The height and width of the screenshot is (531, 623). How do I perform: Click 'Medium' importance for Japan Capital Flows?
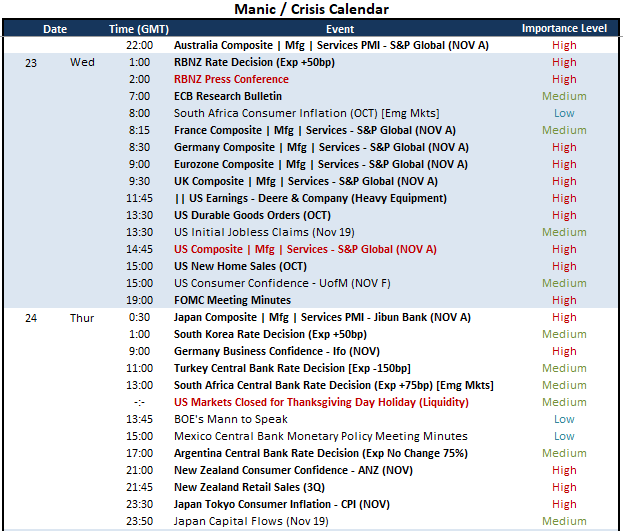coord(564,521)
